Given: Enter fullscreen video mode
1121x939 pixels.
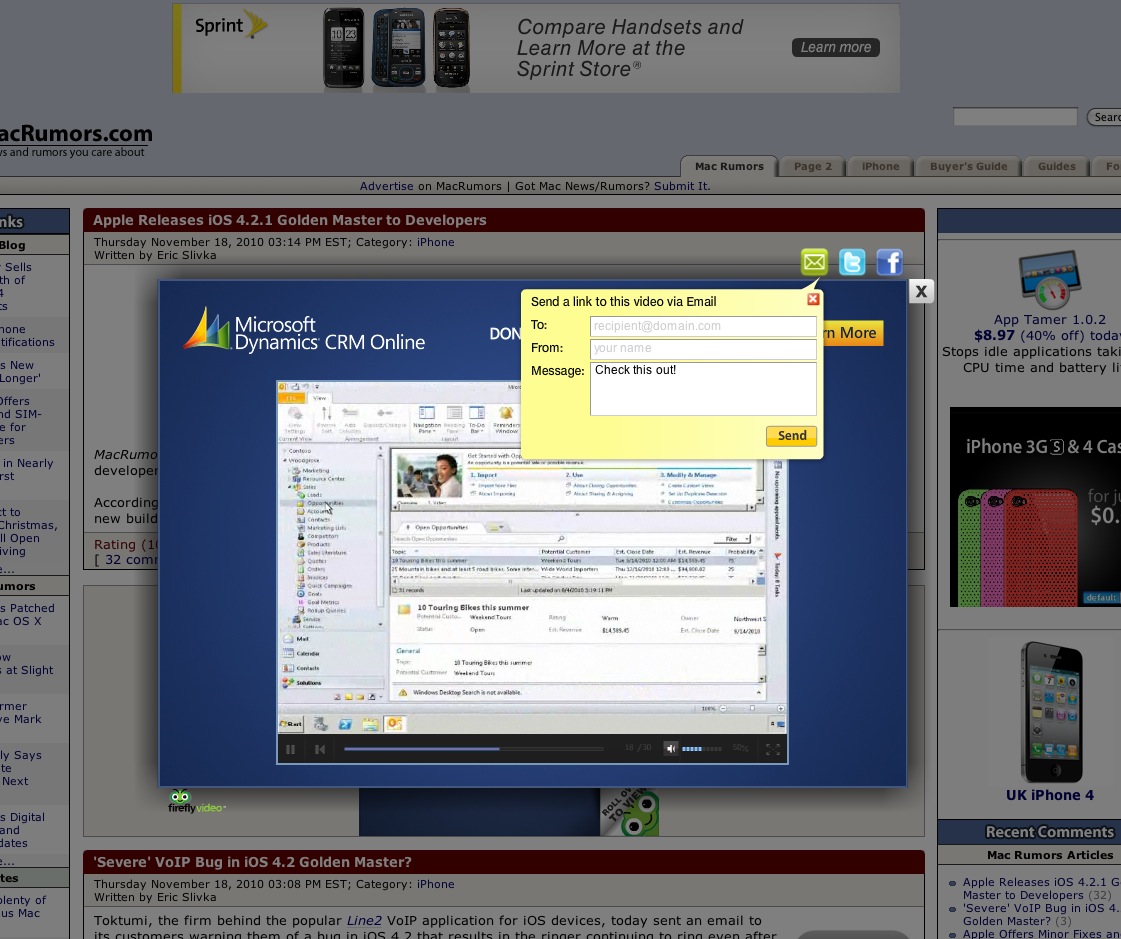Looking at the screenshot, I should tap(773, 749).
